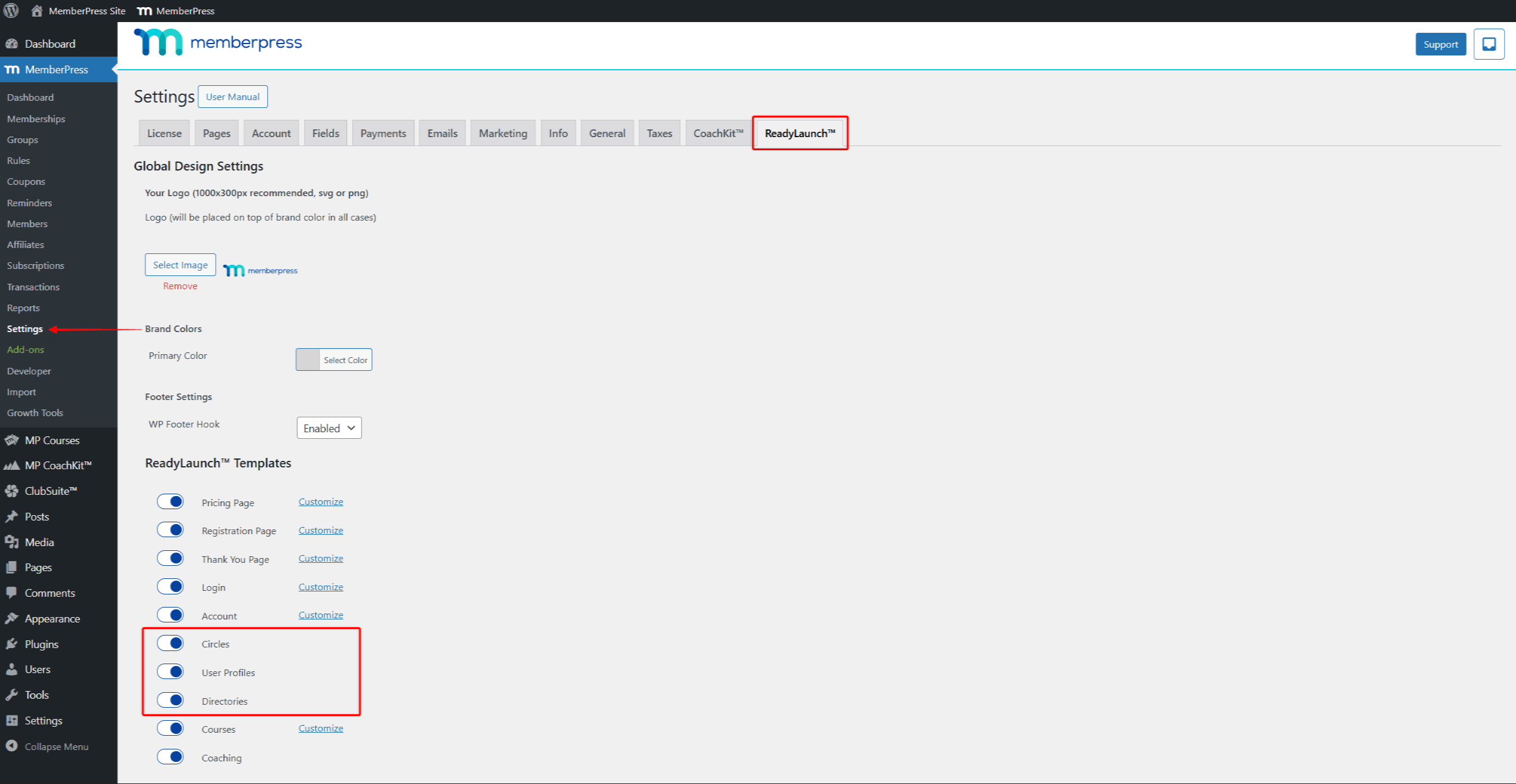Viewport: 1516px width, 784px height.
Task: Toggle the Registration Page template switch
Action: point(171,530)
